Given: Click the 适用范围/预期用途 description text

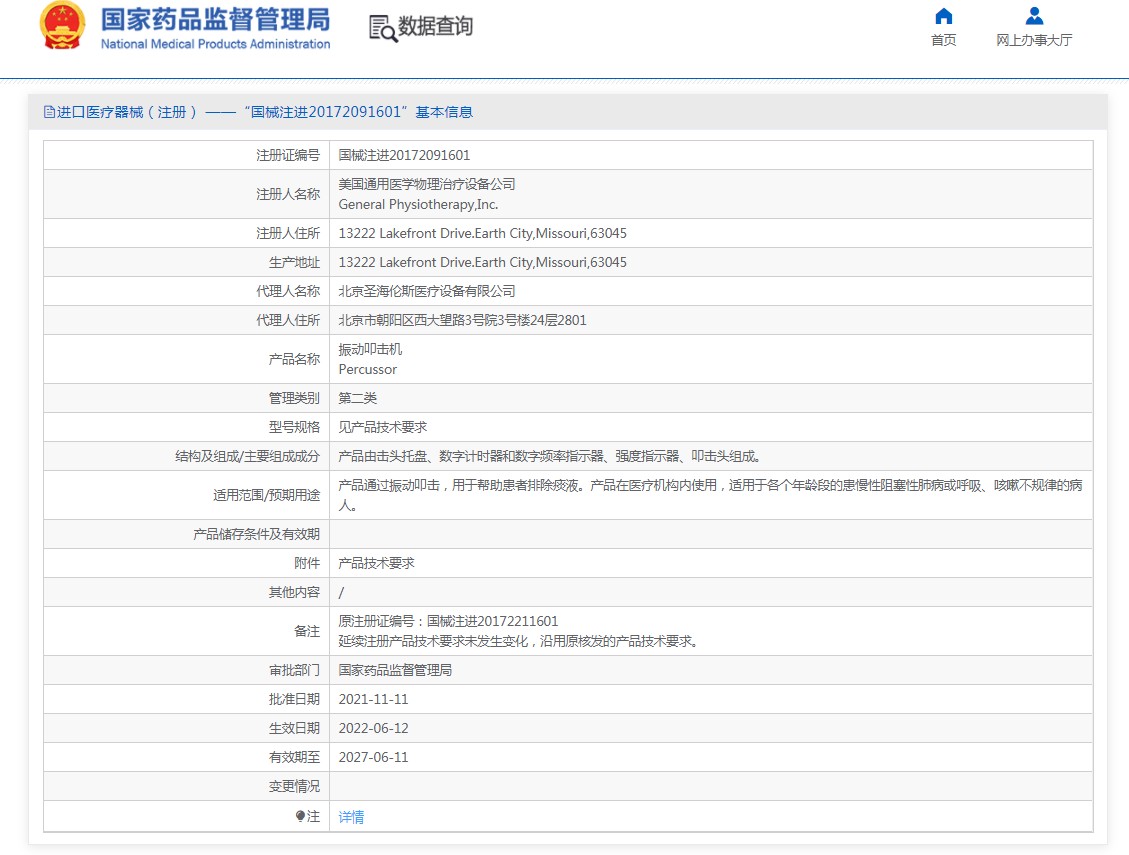Looking at the screenshot, I should (711, 495).
